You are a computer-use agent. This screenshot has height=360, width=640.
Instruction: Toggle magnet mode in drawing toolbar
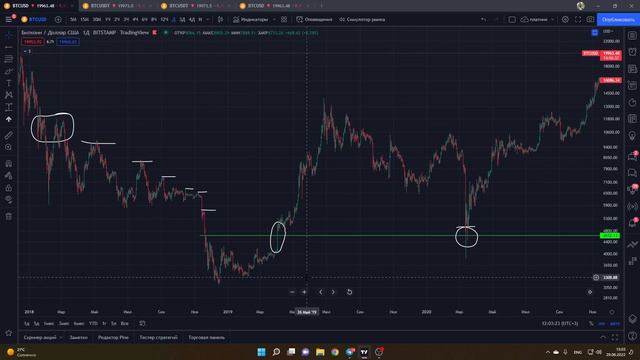(x=9, y=164)
